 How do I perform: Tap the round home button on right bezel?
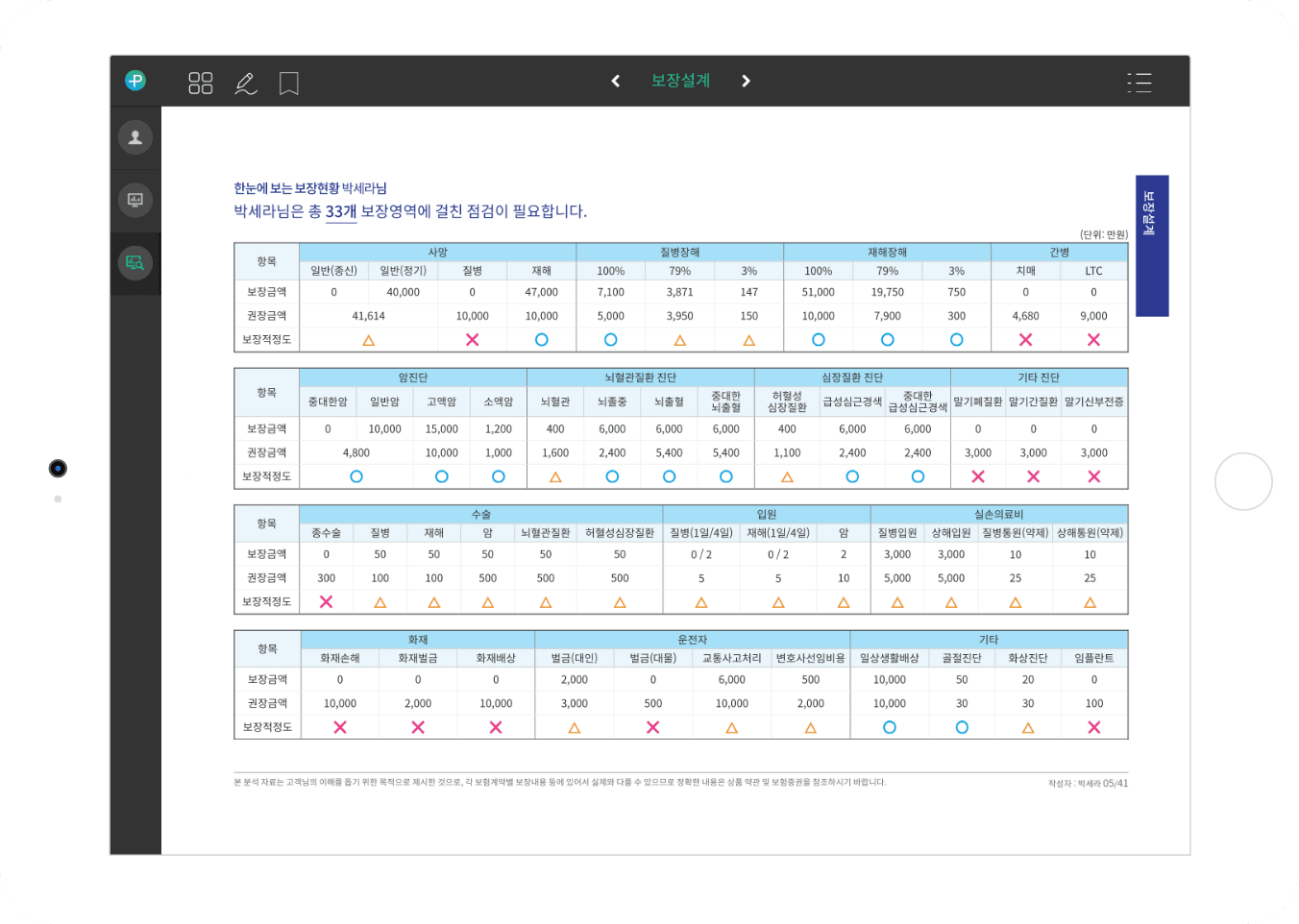point(1243,481)
